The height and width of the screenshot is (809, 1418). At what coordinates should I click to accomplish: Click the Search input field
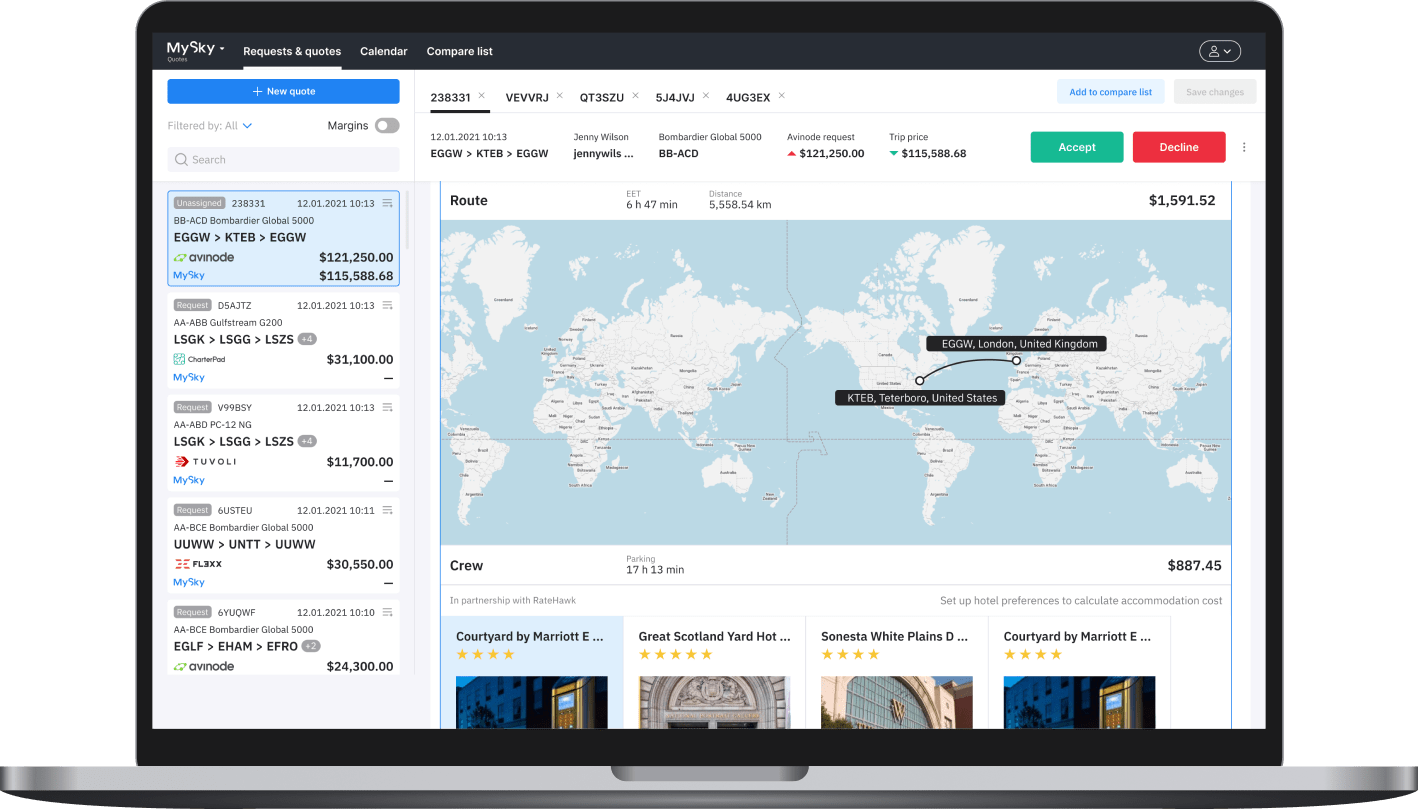283,159
